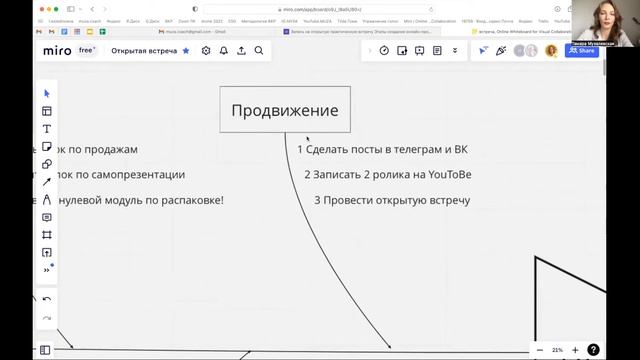Select text 2 Записать 2 ролика на YouTube
The image size is (640, 360).
coord(388,174)
